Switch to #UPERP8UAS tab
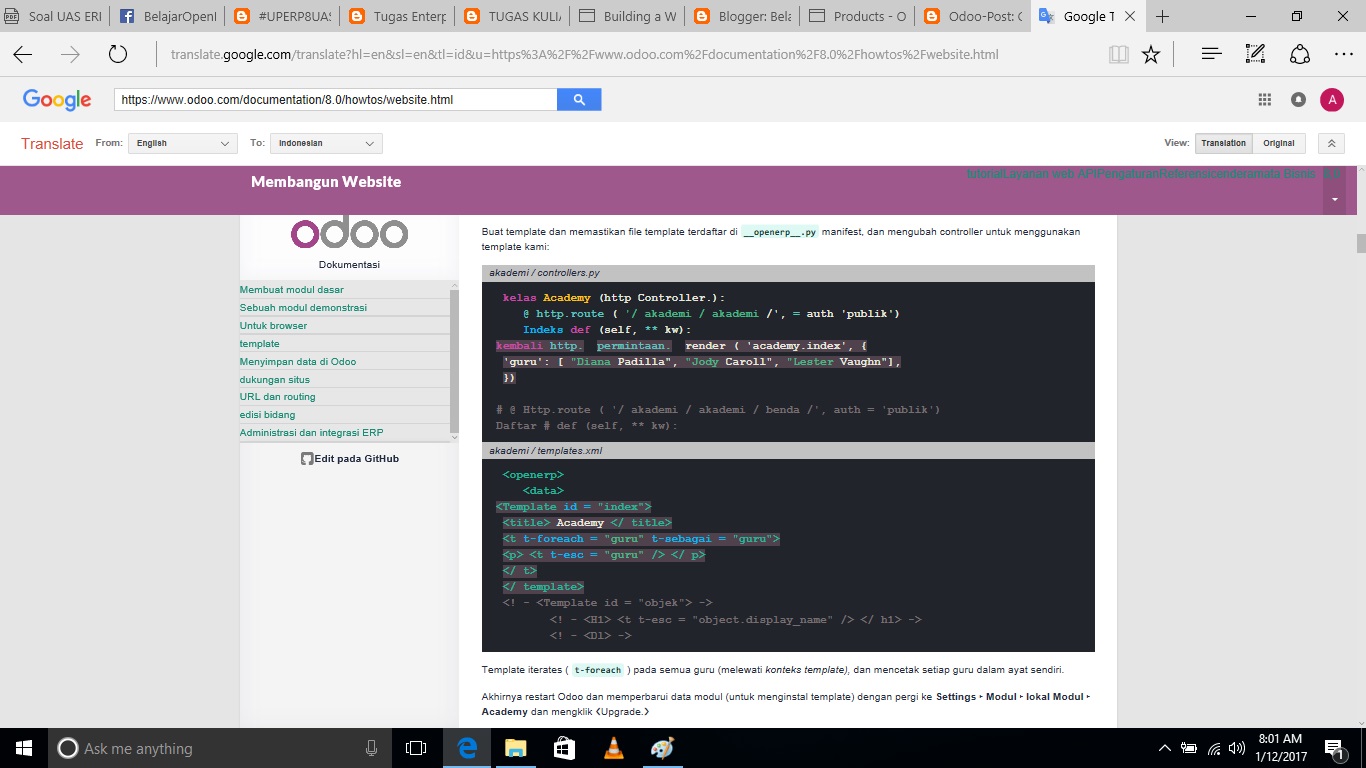Image resolution: width=1366 pixels, height=768 pixels. click(x=283, y=16)
